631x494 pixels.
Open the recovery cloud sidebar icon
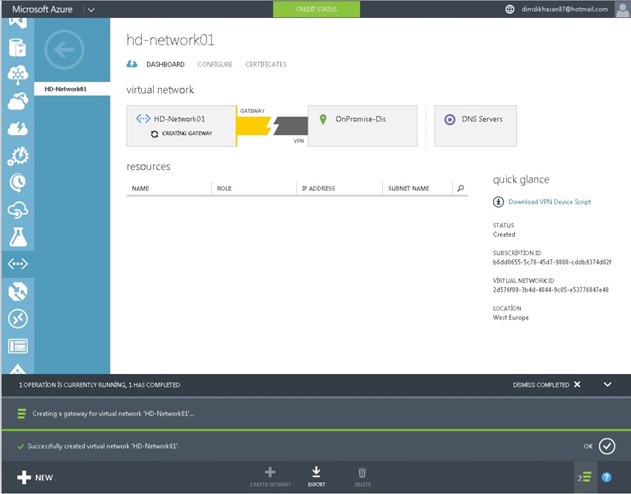[x=18, y=210]
